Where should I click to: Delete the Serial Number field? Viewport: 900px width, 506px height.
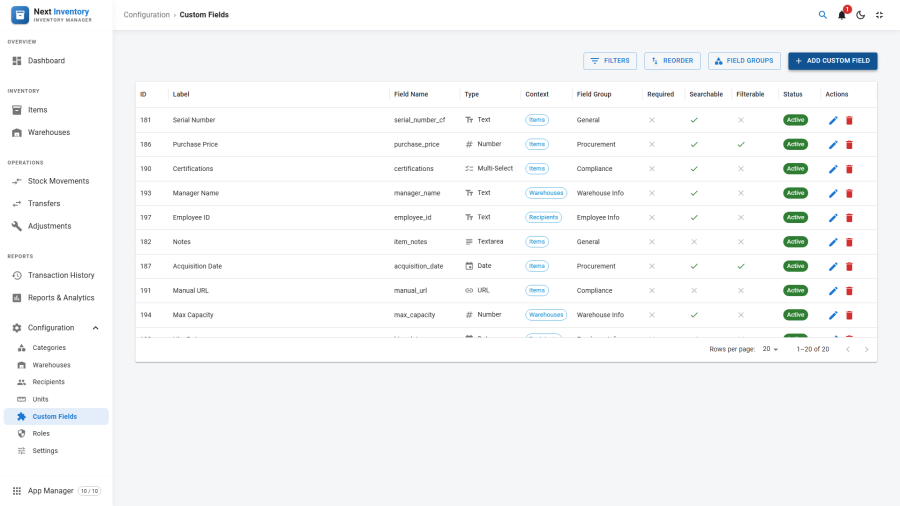849,120
